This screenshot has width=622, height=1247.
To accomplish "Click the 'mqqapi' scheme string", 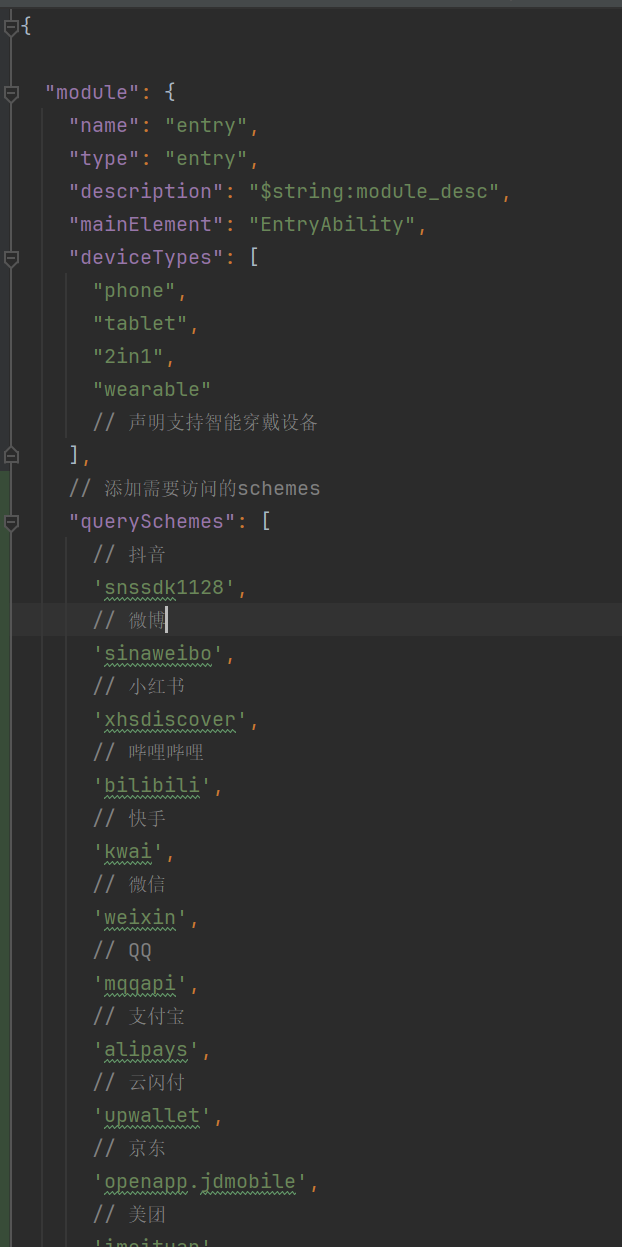I will click(140, 984).
